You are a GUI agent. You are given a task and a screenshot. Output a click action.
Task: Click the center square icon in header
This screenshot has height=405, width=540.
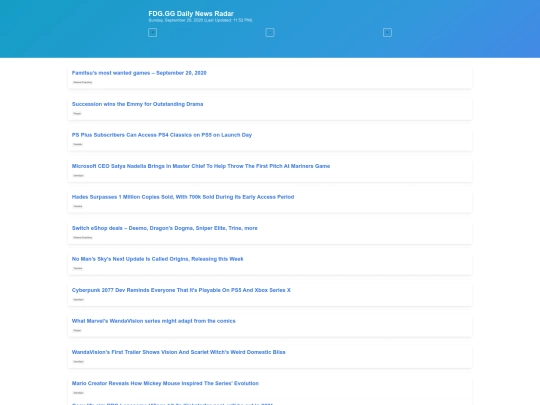point(270,33)
